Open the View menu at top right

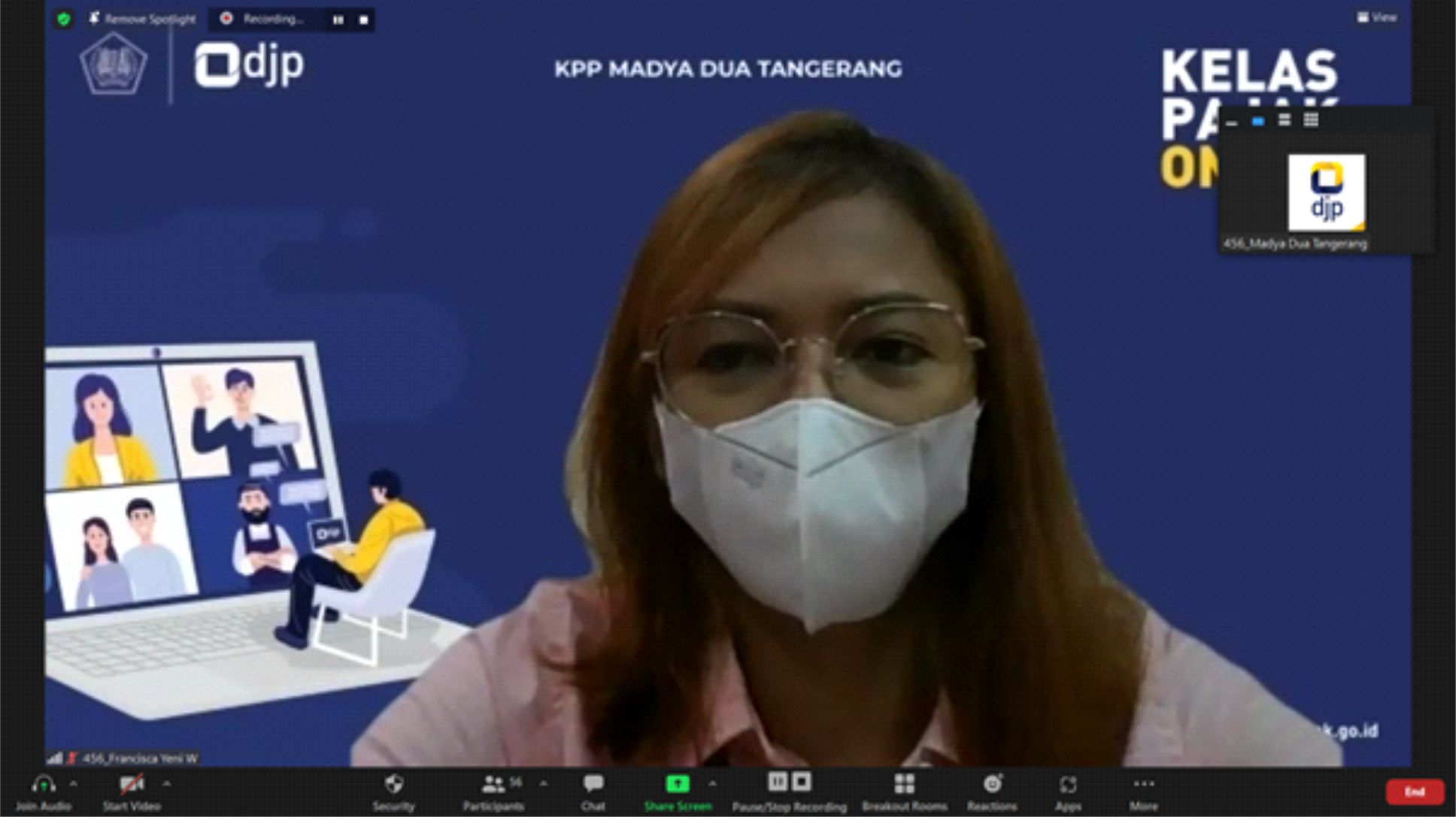click(1377, 17)
